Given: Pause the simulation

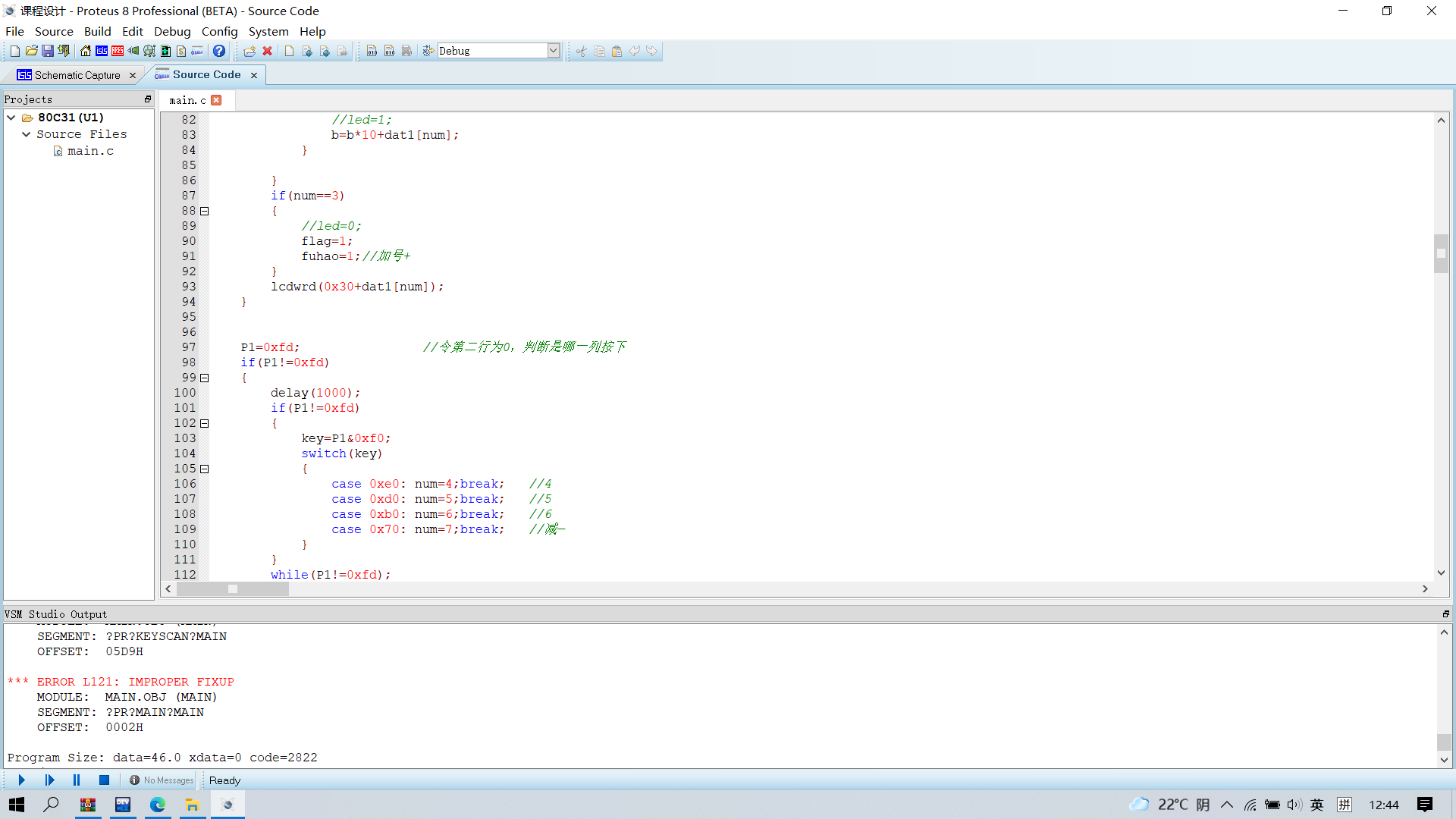Looking at the screenshot, I should coord(77,780).
